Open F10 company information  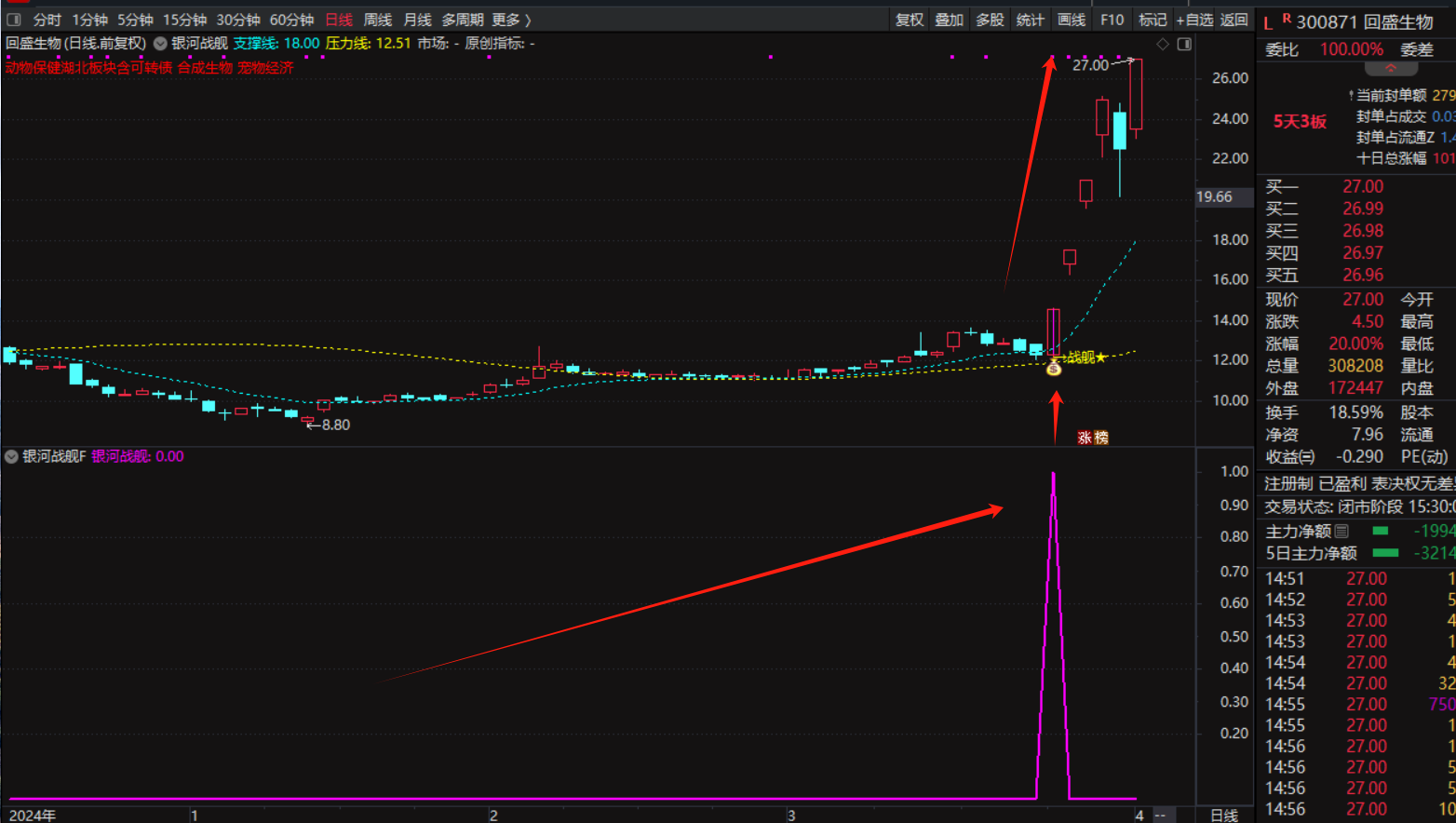pos(1112,20)
